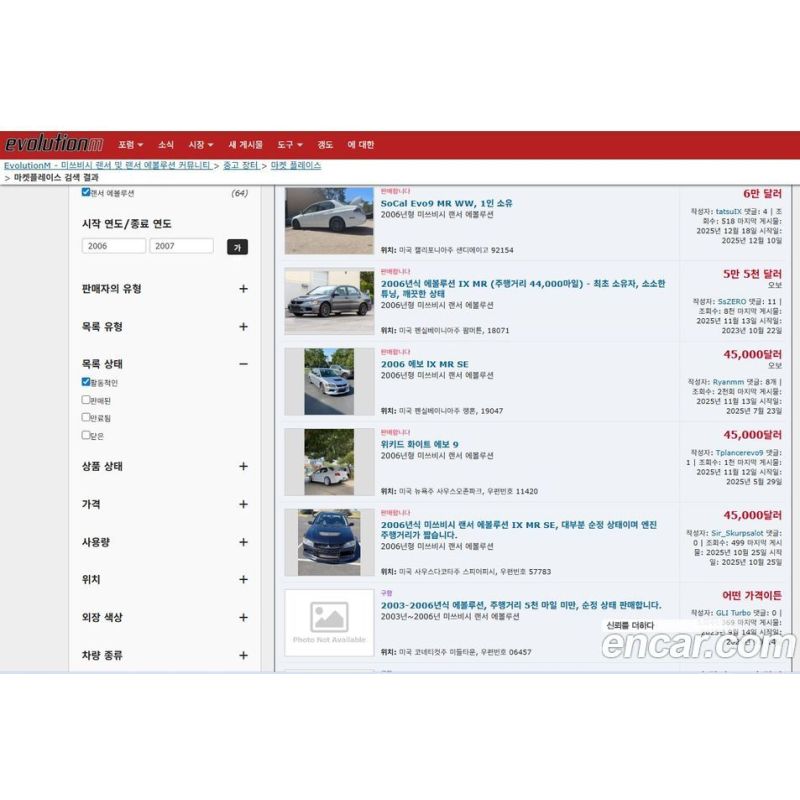
Task: Open the 2003-2006년식 에볼루션 wanted listing
Action: click(521, 605)
